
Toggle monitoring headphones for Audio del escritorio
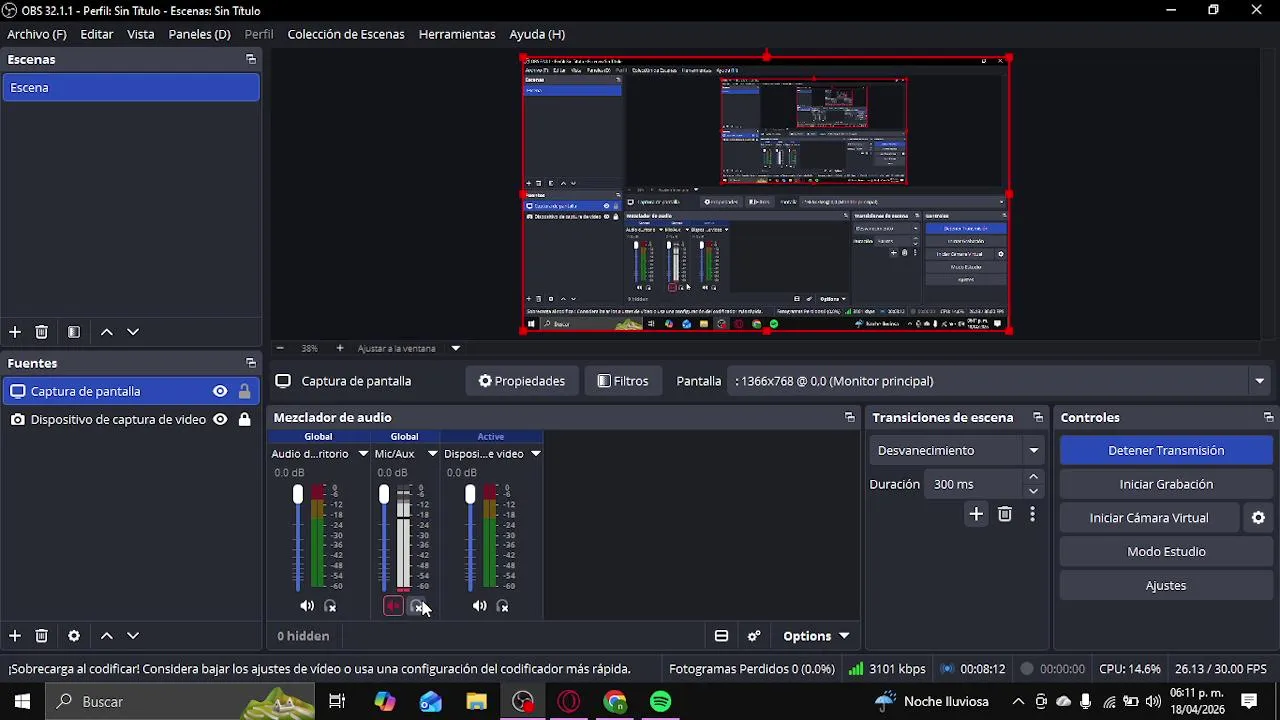[x=331, y=606]
